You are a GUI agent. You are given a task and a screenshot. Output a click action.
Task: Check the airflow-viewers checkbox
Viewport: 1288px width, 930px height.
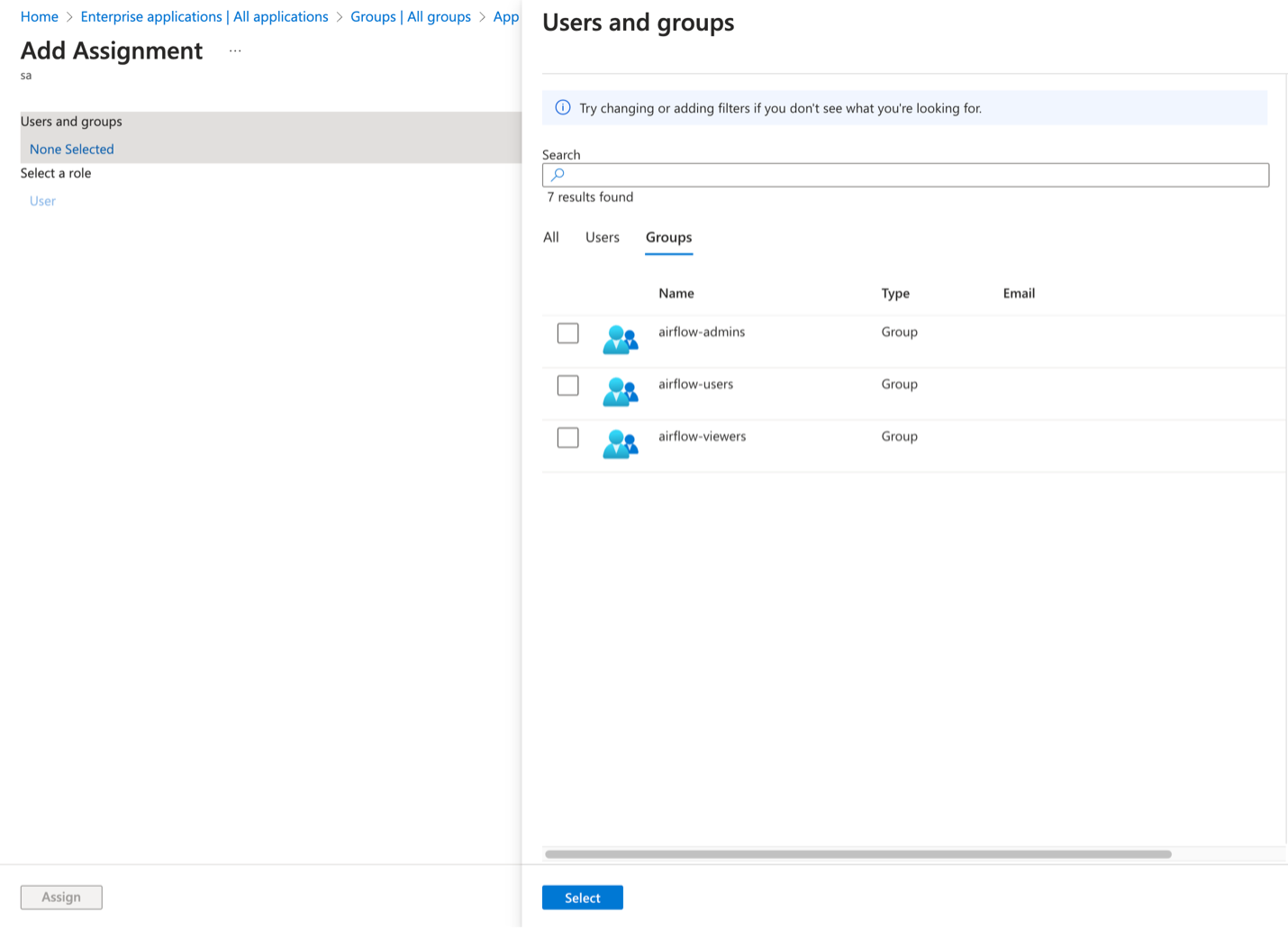pyautogui.click(x=567, y=438)
